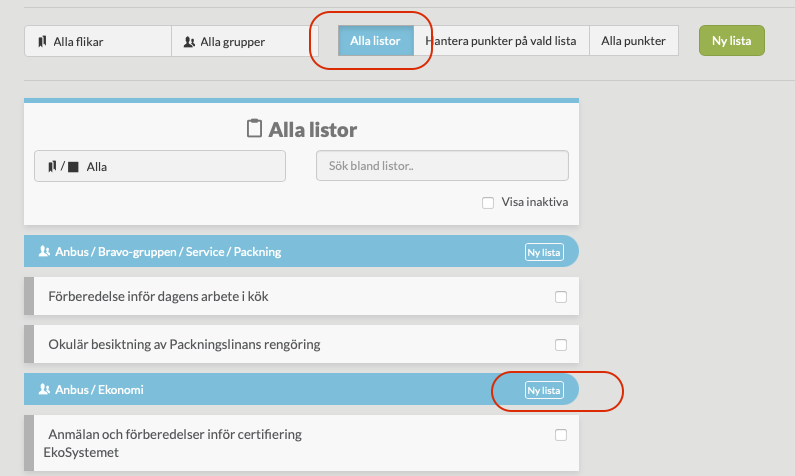Click the Sök bland listor search field
795x476 pixels.
(442, 166)
